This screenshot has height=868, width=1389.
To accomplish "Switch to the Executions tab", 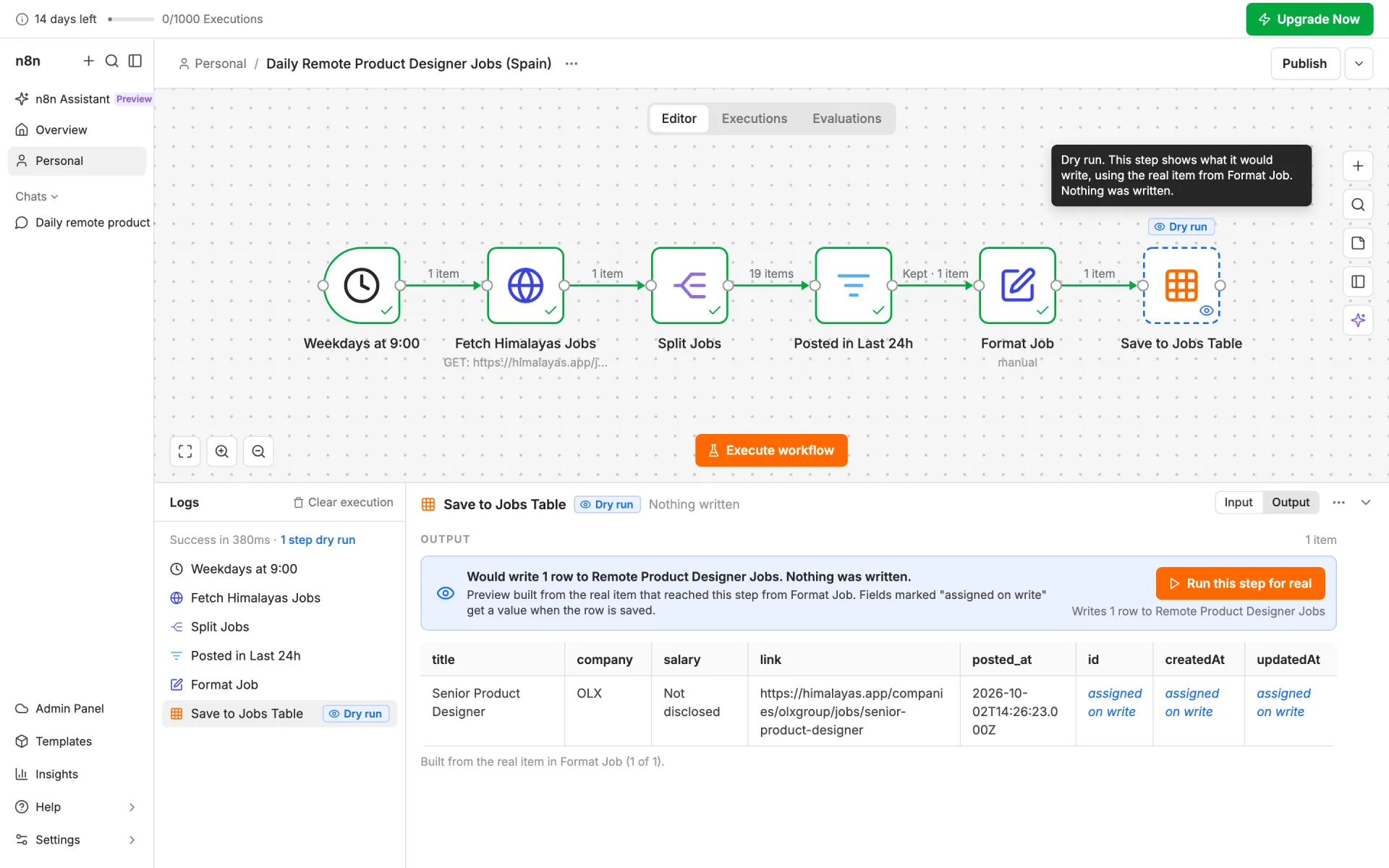I will (754, 119).
